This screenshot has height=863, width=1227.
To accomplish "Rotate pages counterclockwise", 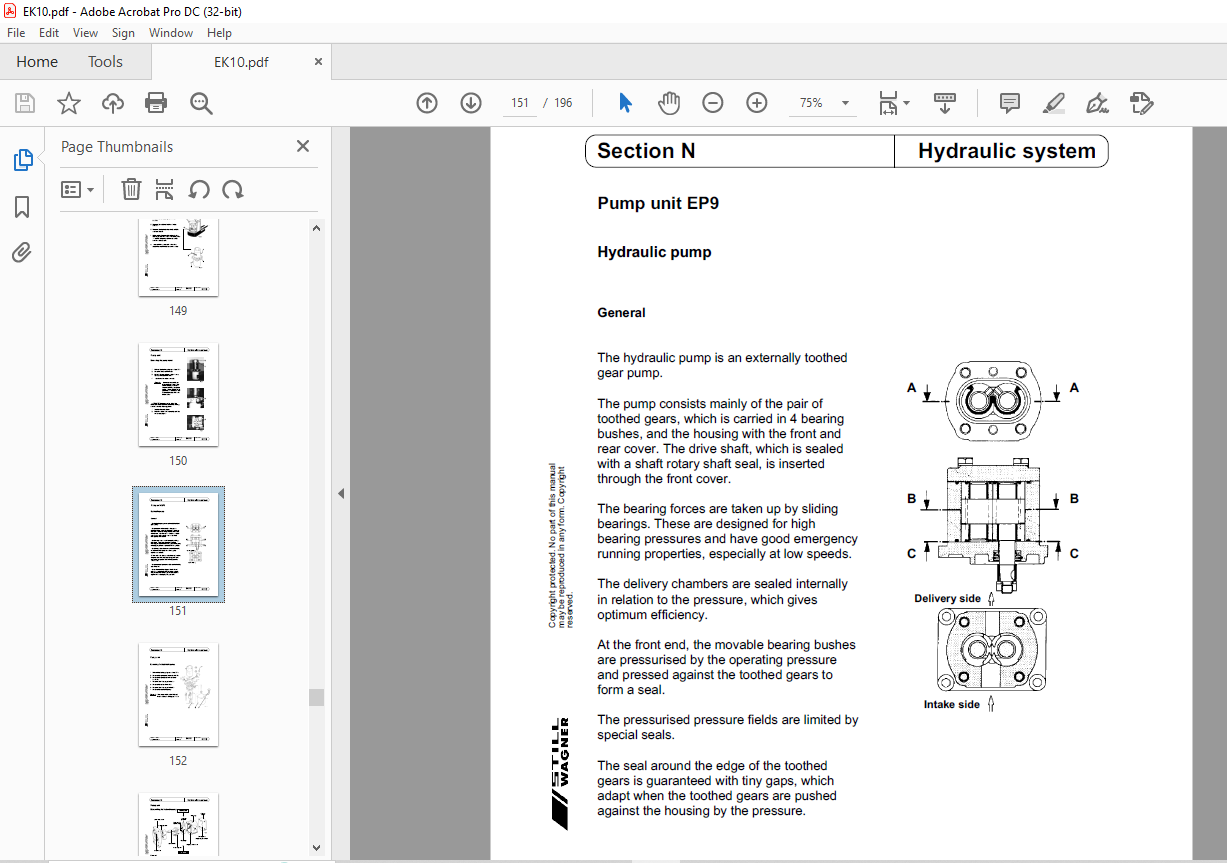I will [199, 190].
